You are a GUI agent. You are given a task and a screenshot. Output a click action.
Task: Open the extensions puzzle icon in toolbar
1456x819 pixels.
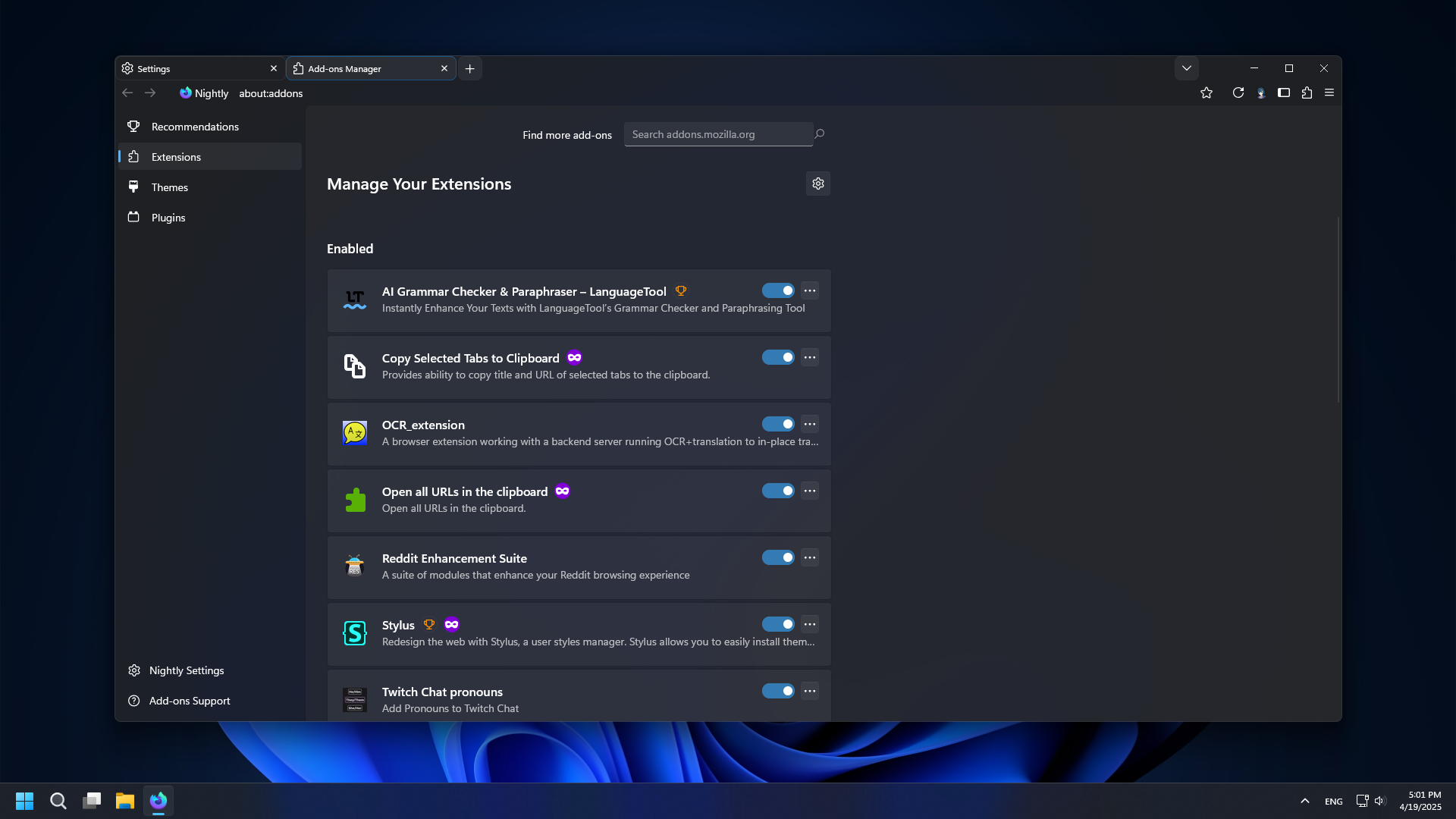(x=1307, y=93)
